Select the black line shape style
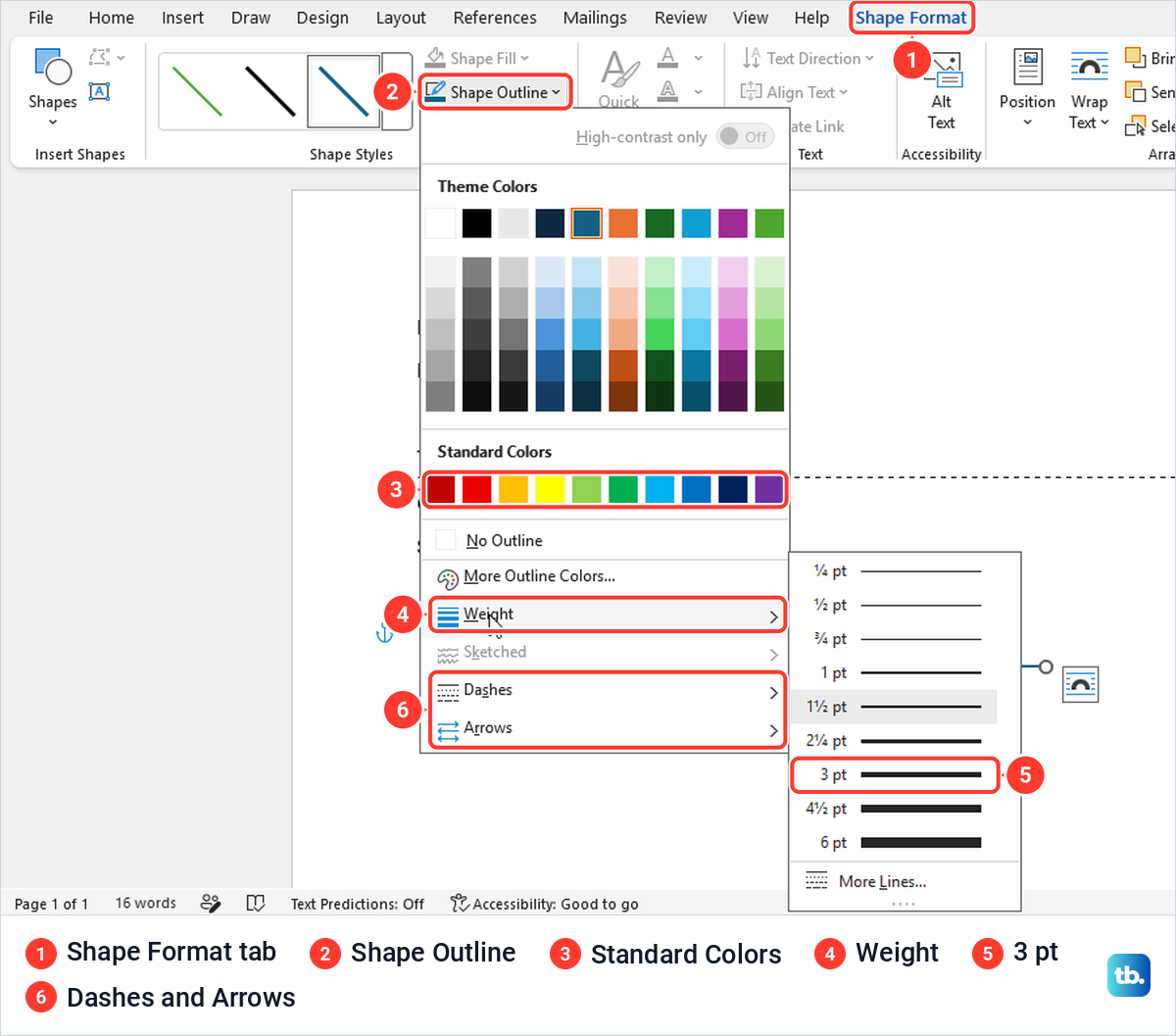 point(269,91)
